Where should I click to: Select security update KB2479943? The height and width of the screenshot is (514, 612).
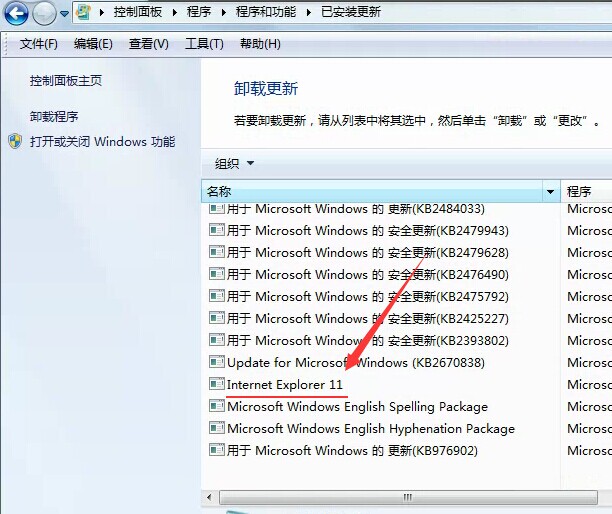pyautogui.click(x=359, y=231)
